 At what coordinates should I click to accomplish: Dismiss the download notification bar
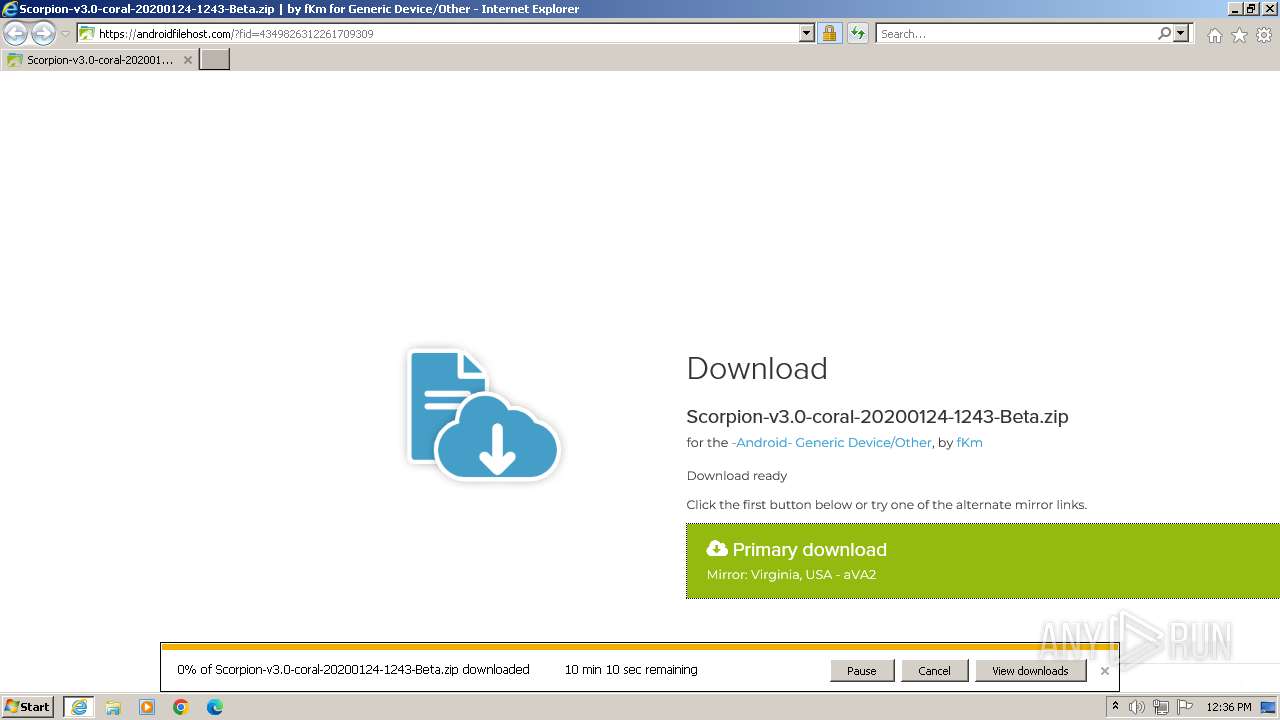(1104, 671)
